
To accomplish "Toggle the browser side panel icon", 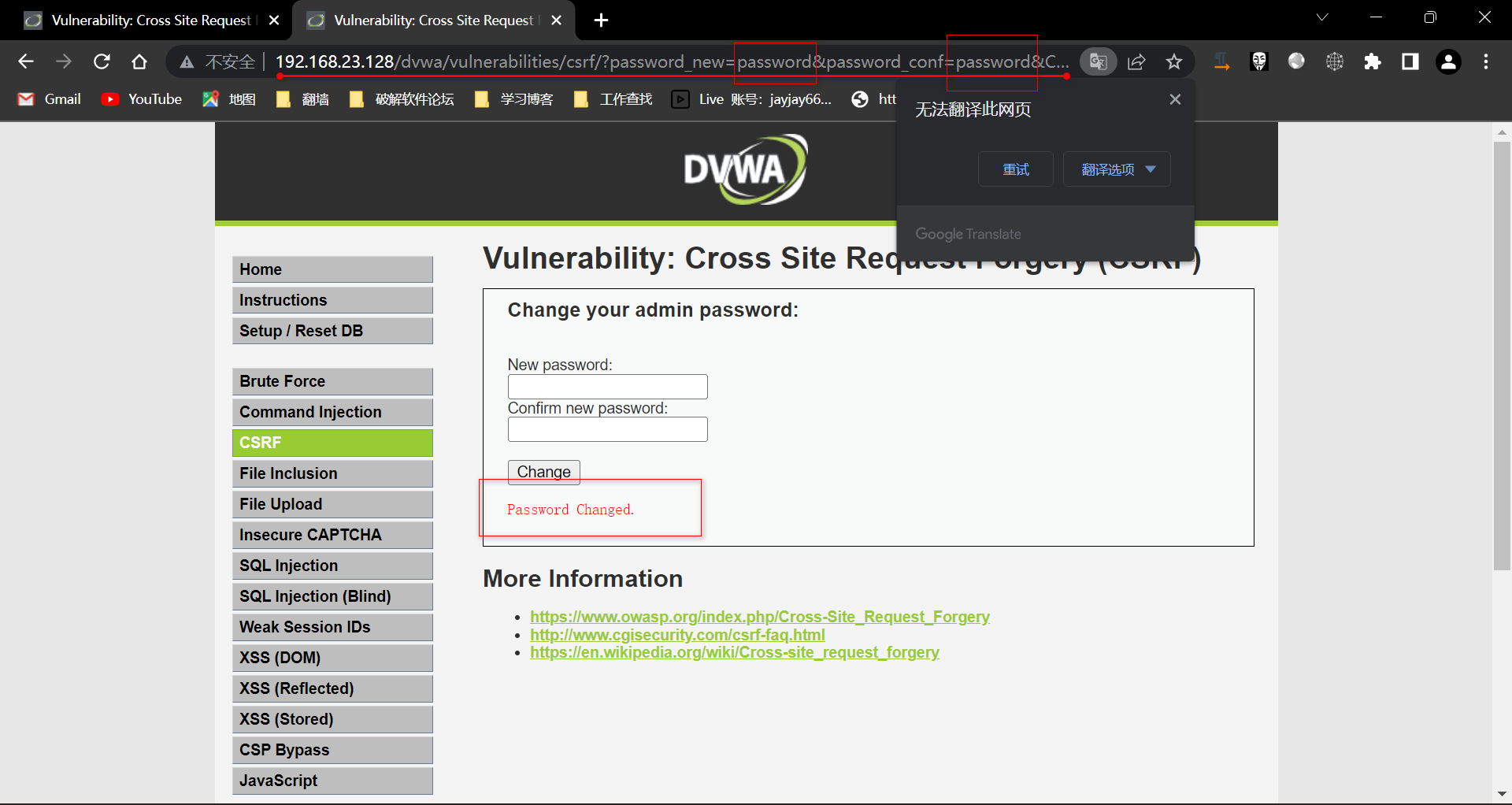I will [x=1410, y=61].
